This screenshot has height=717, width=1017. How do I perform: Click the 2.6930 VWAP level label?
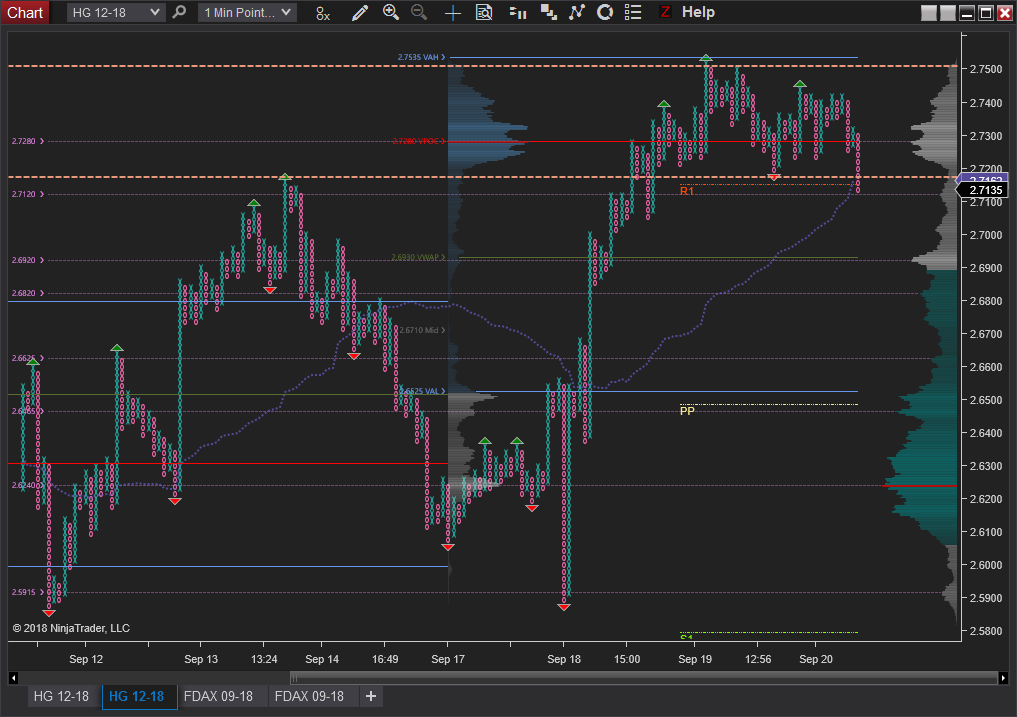(418, 257)
